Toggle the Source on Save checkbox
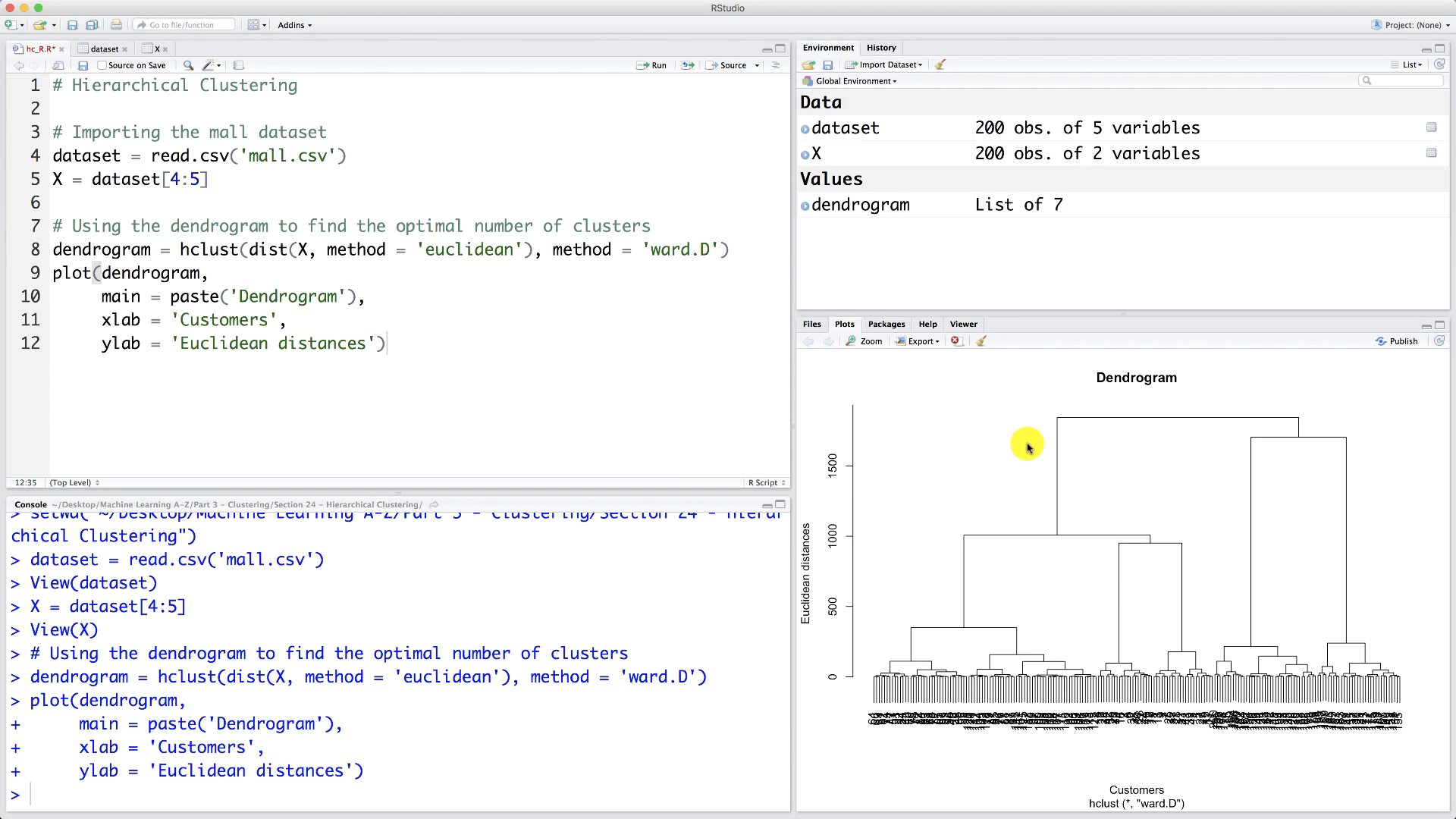This screenshot has height=819, width=1456. coord(102,65)
